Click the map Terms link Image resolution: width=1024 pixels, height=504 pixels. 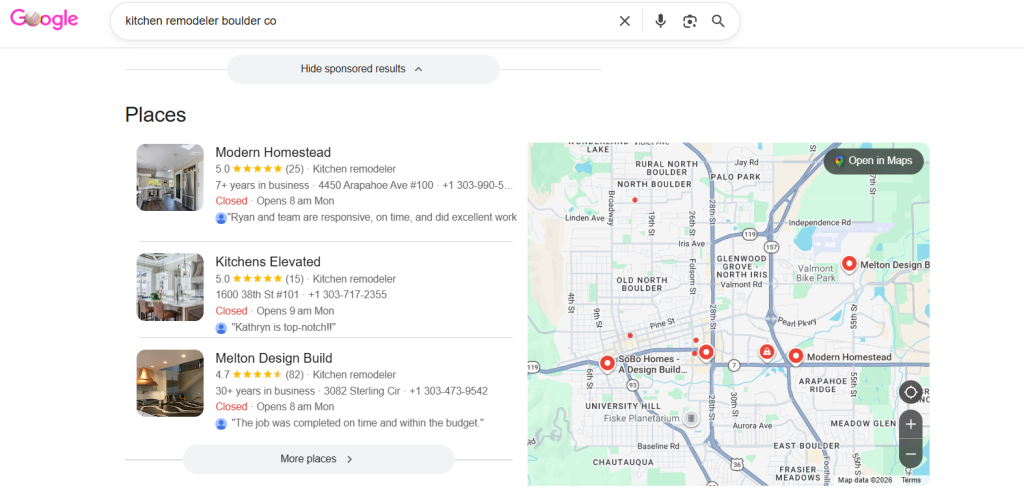(911, 480)
